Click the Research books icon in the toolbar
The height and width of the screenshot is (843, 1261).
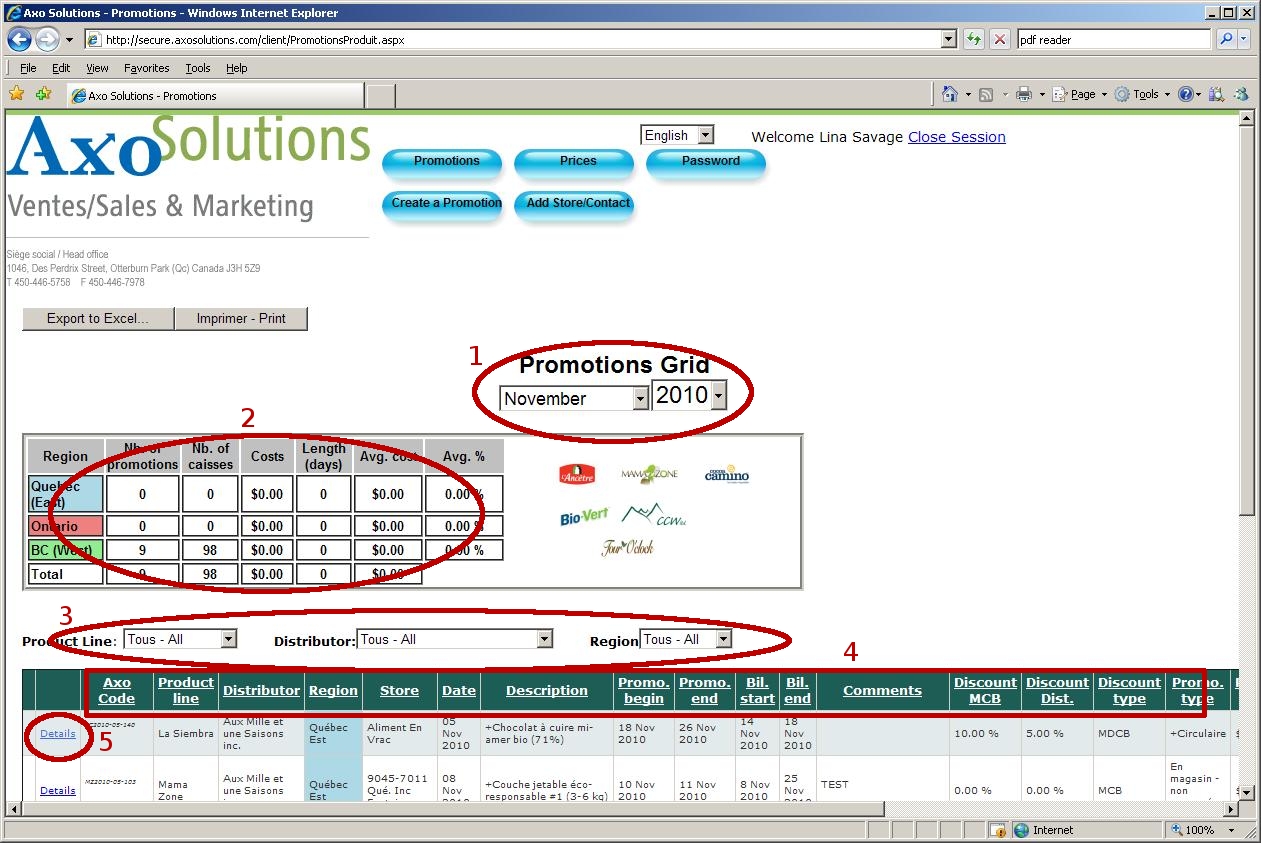pyautogui.click(x=1216, y=94)
